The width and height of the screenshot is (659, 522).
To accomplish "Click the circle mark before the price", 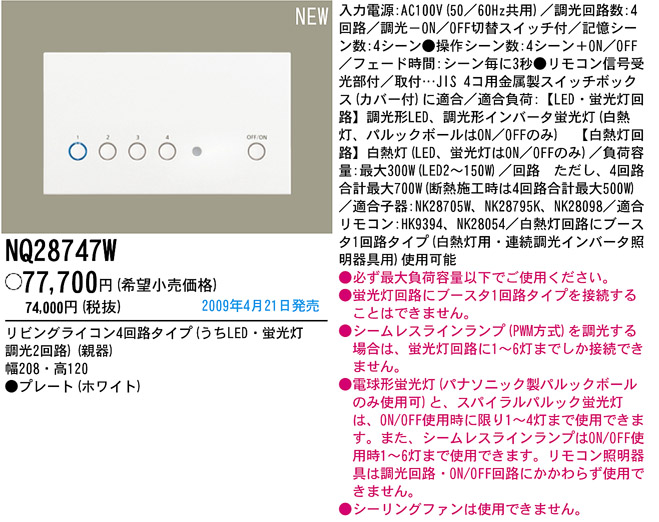I will click(x=13, y=280).
